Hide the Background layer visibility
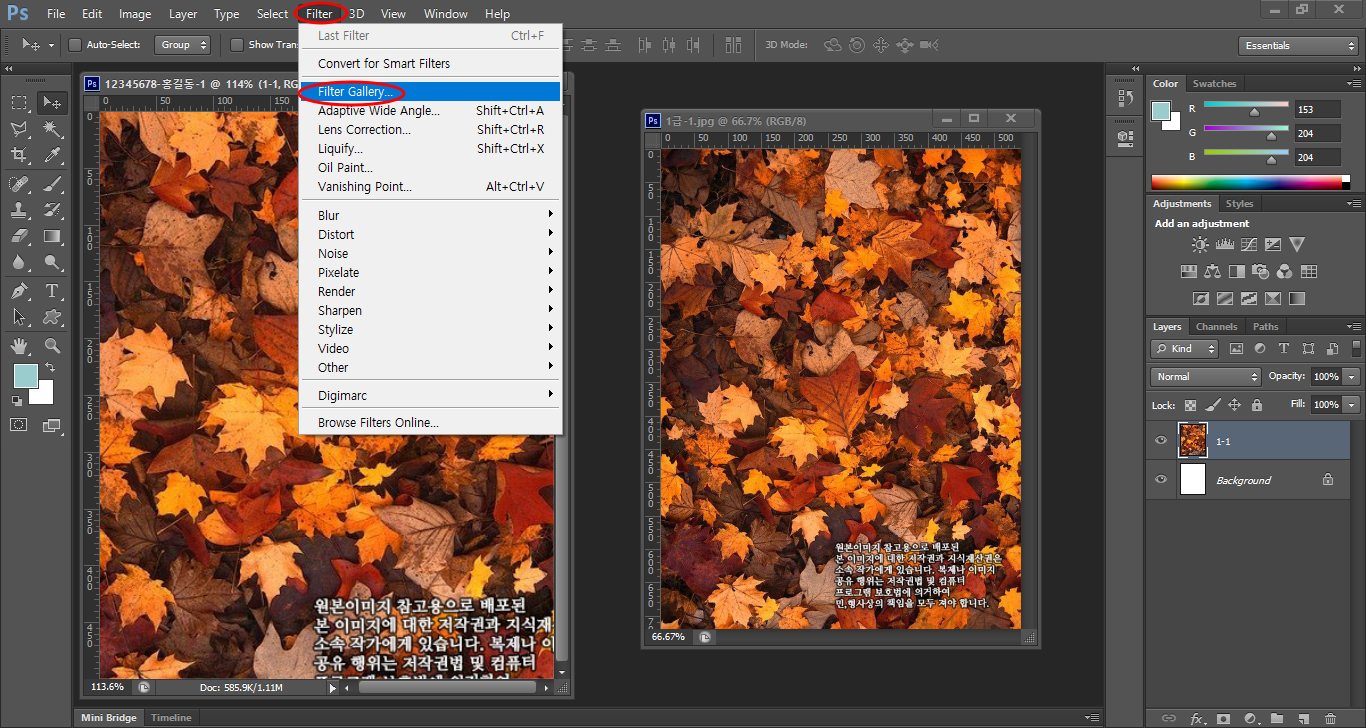The image size is (1366, 728). coord(1161,480)
